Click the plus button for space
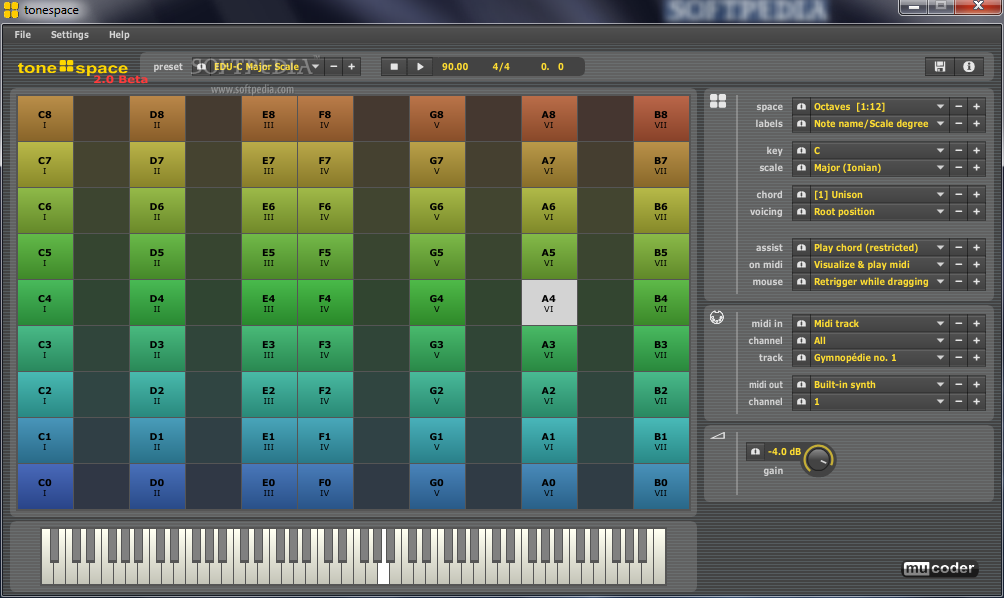 [976, 107]
